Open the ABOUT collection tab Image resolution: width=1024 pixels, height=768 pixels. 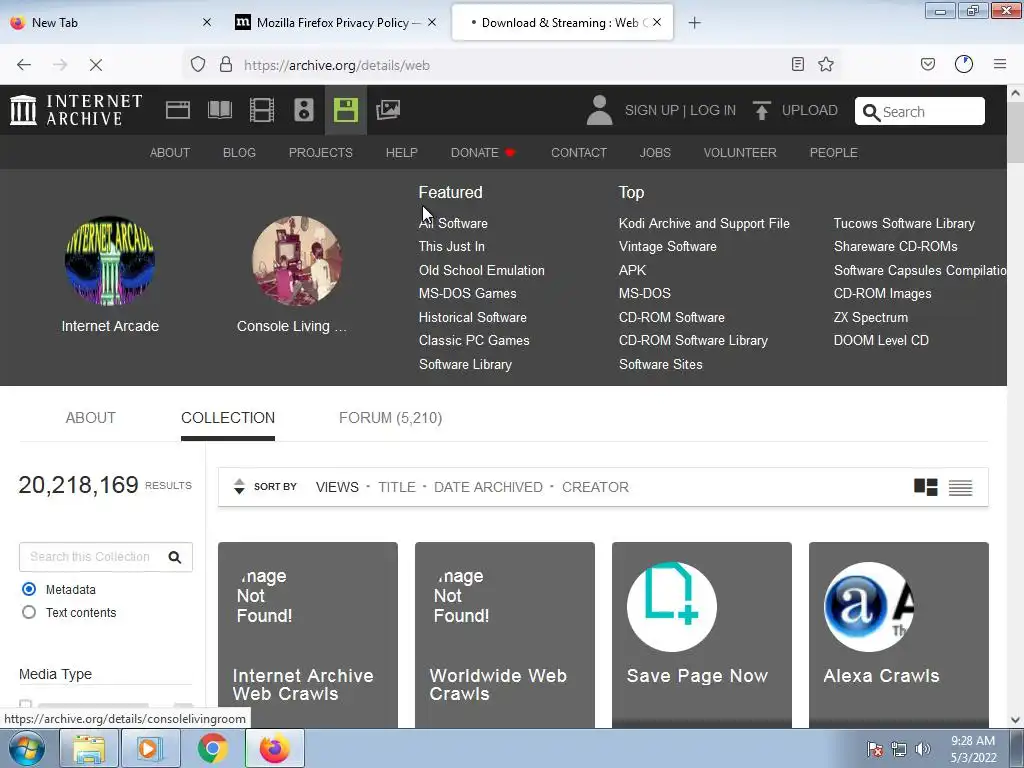point(90,418)
